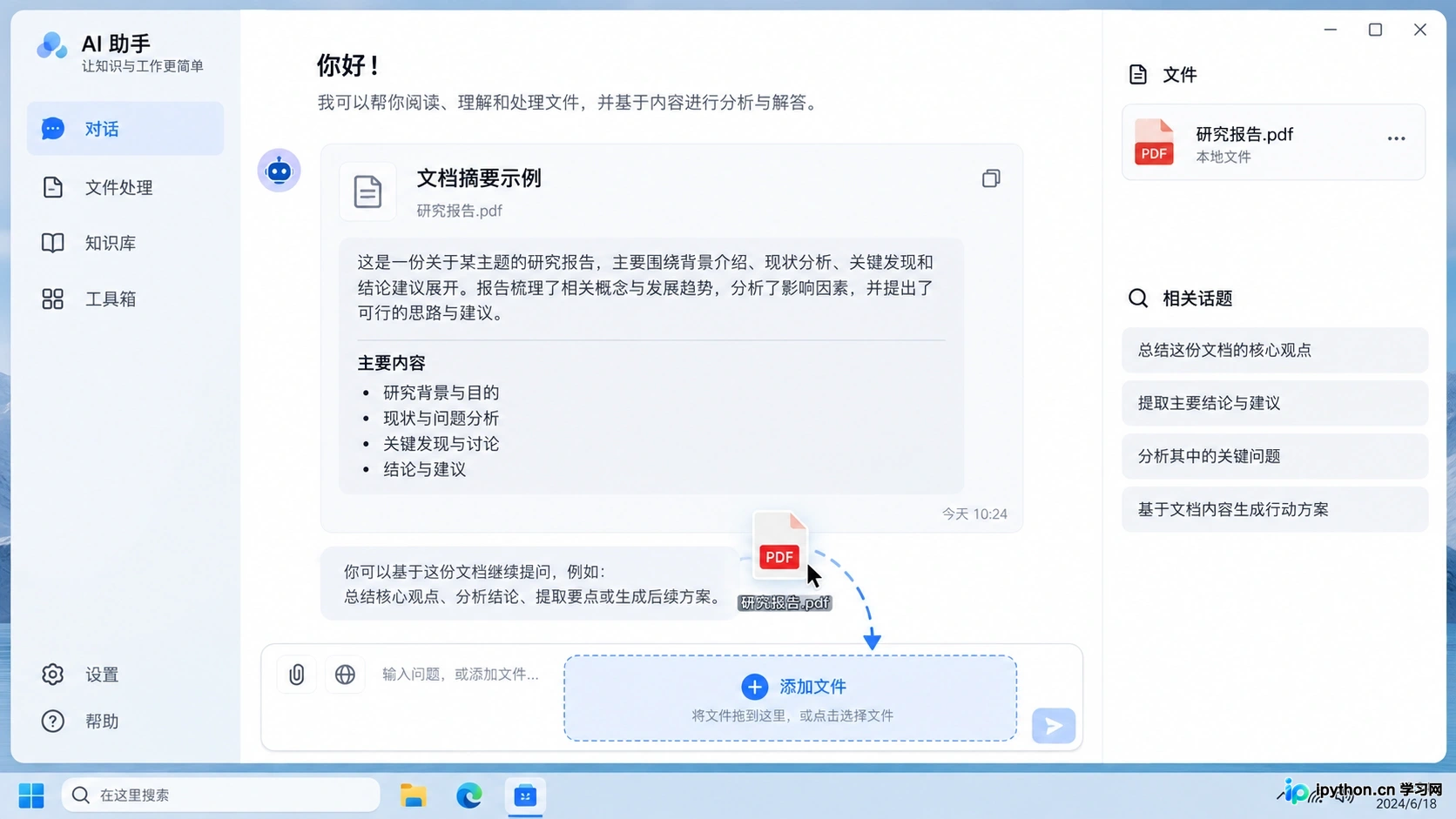Open Microsoft Edge from the taskbar
This screenshot has height=819, width=1456.
469,796
